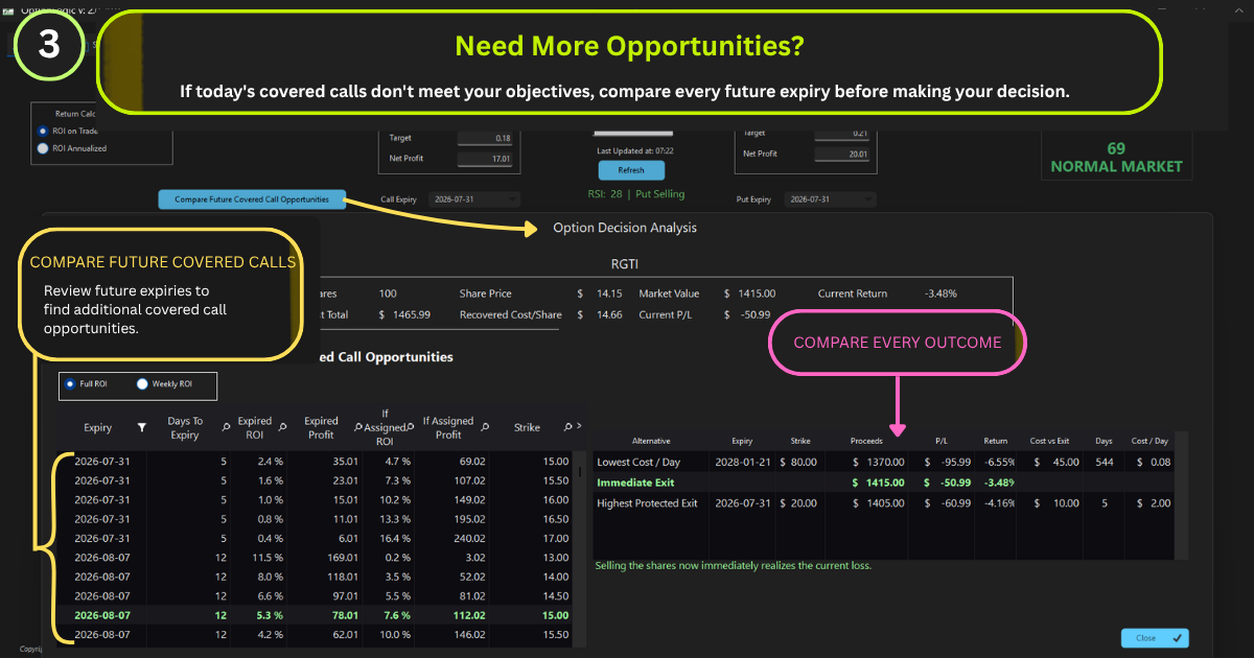This screenshot has height=658, width=1254.
Task: Click the call Target input field 0.18
Action: point(485,138)
